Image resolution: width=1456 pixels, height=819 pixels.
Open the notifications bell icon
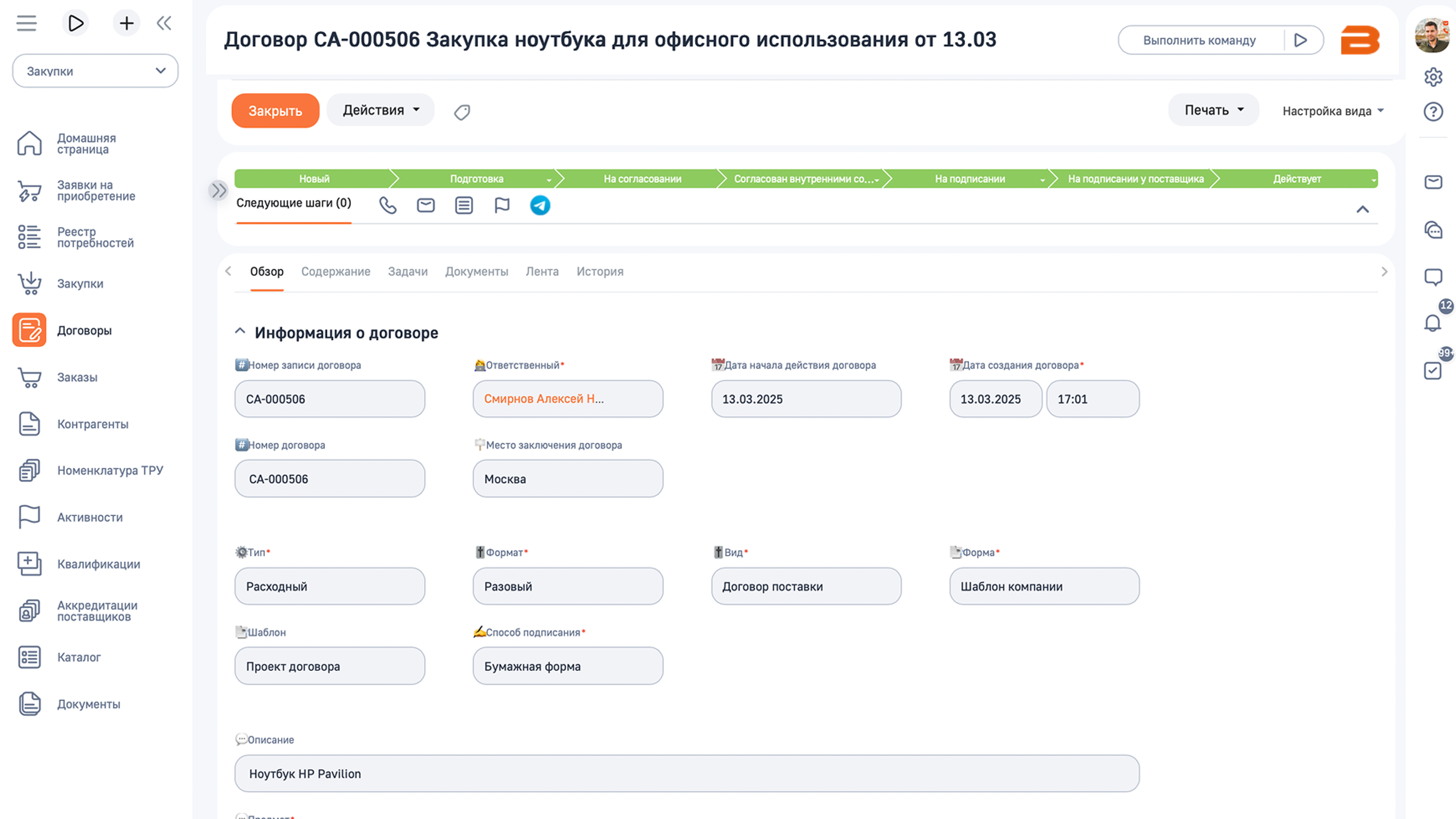tap(1433, 323)
